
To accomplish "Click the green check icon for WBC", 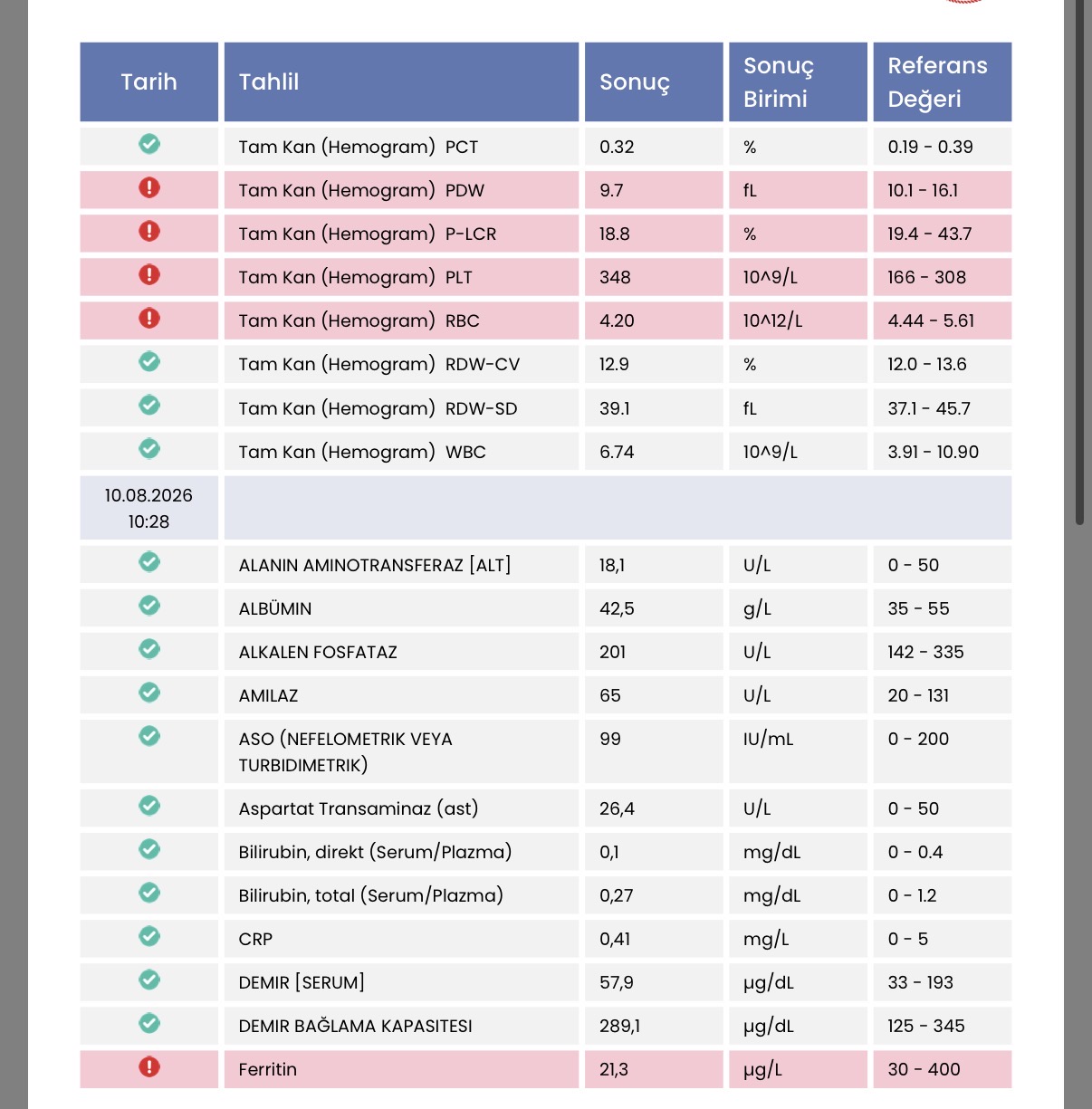I will coord(149,448).
